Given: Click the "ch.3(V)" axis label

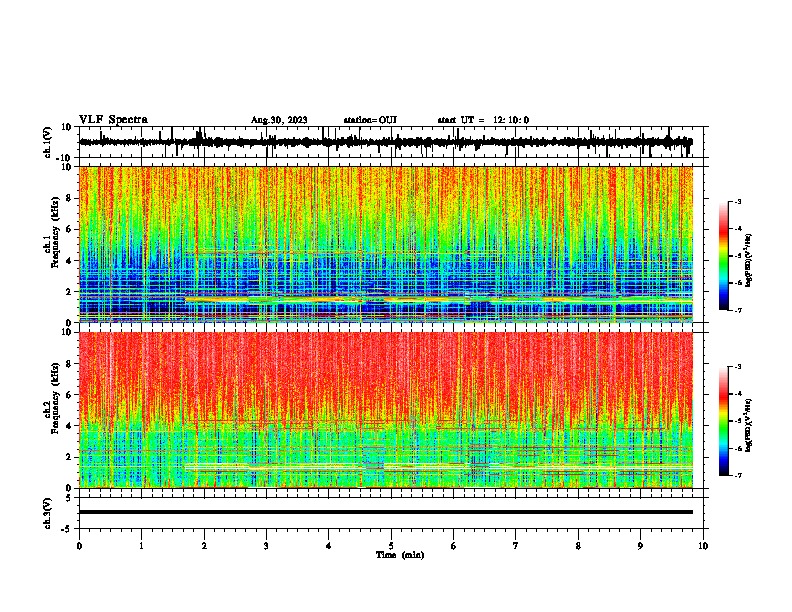Looking at the screenshot, I should 48,513.
